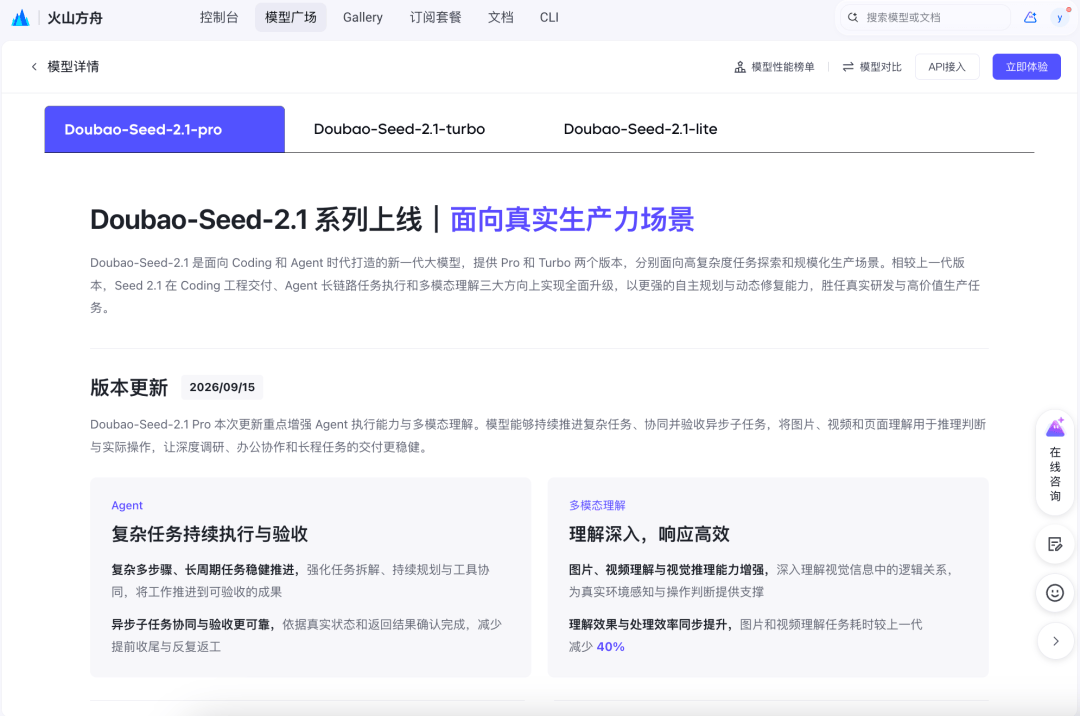Switch to the Doubao-Seed-2.1-turbo tab
1080x716 pixels.
point(399,129)
